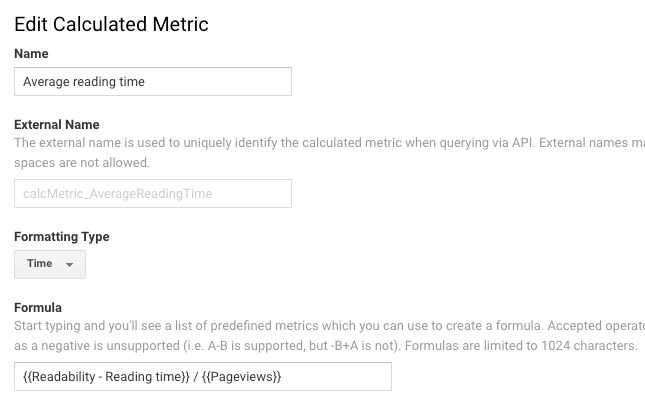Click the division slash in the formula
Viewport: 645px width, 409px height.
tap(196, 377)
